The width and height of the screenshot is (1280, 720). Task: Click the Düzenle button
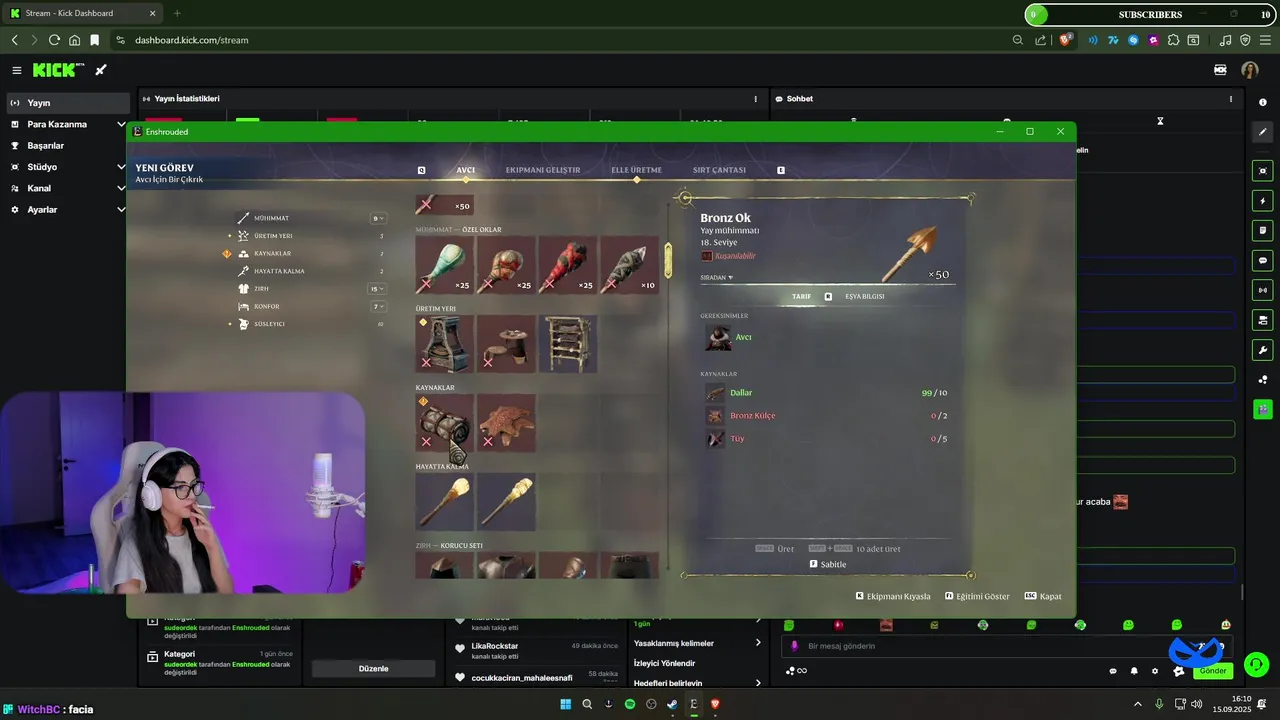click(373, 668)
